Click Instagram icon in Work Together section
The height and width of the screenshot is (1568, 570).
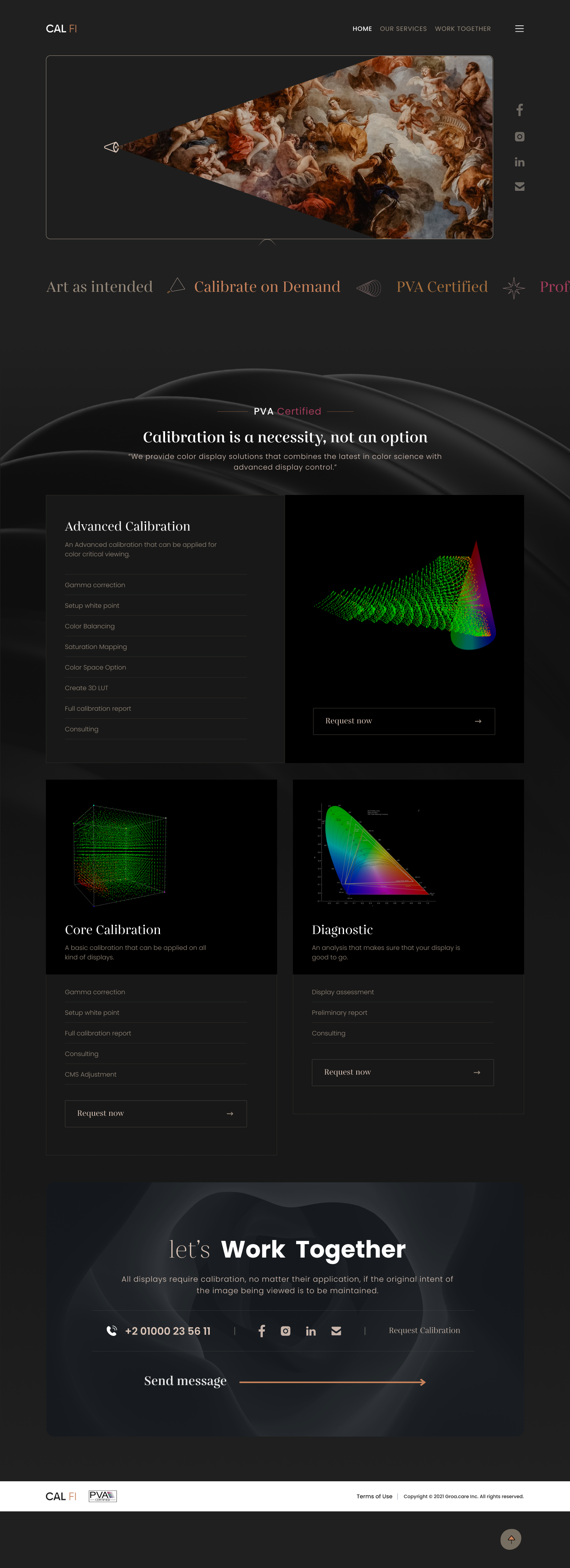click(x=285, y=1330)
